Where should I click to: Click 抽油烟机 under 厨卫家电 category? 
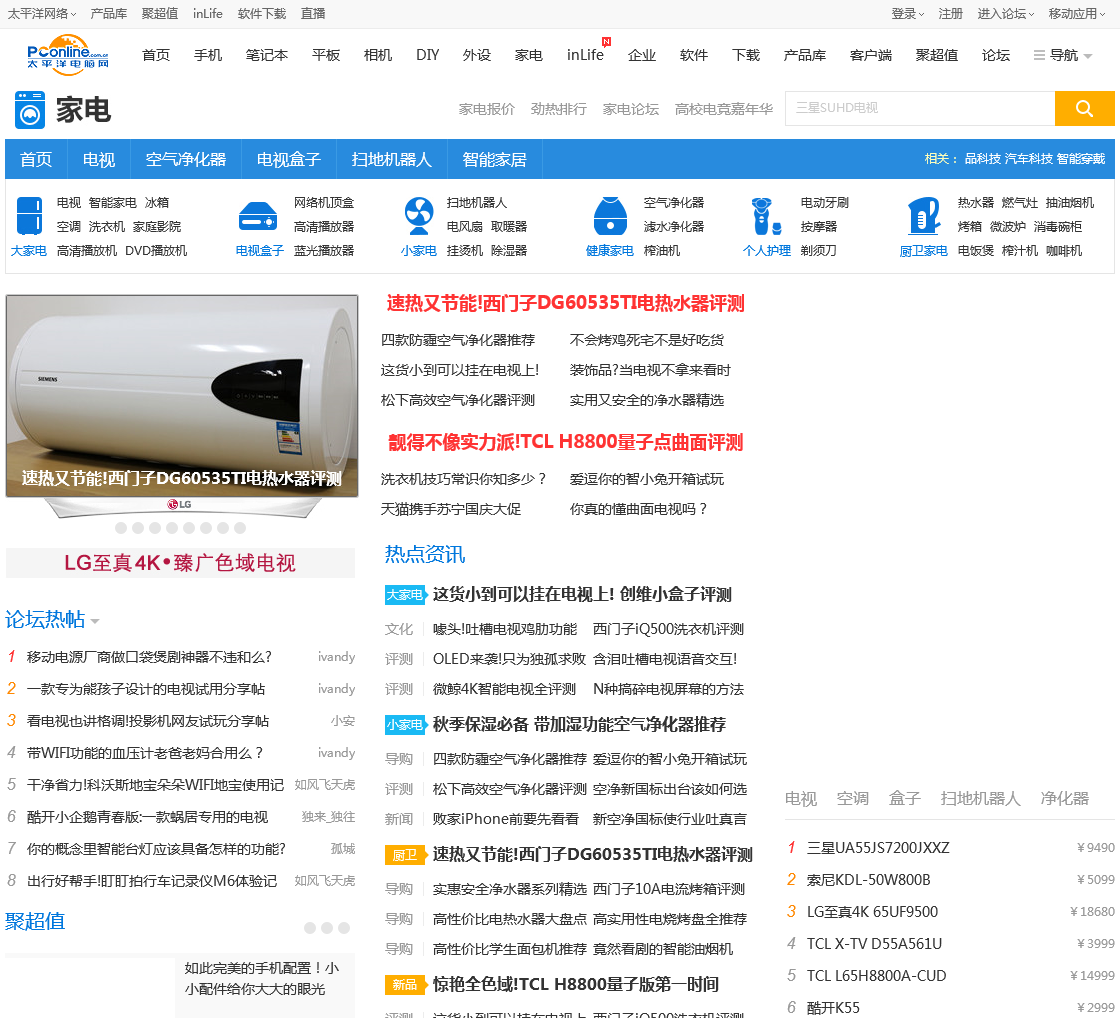(x=1069, y=202)
